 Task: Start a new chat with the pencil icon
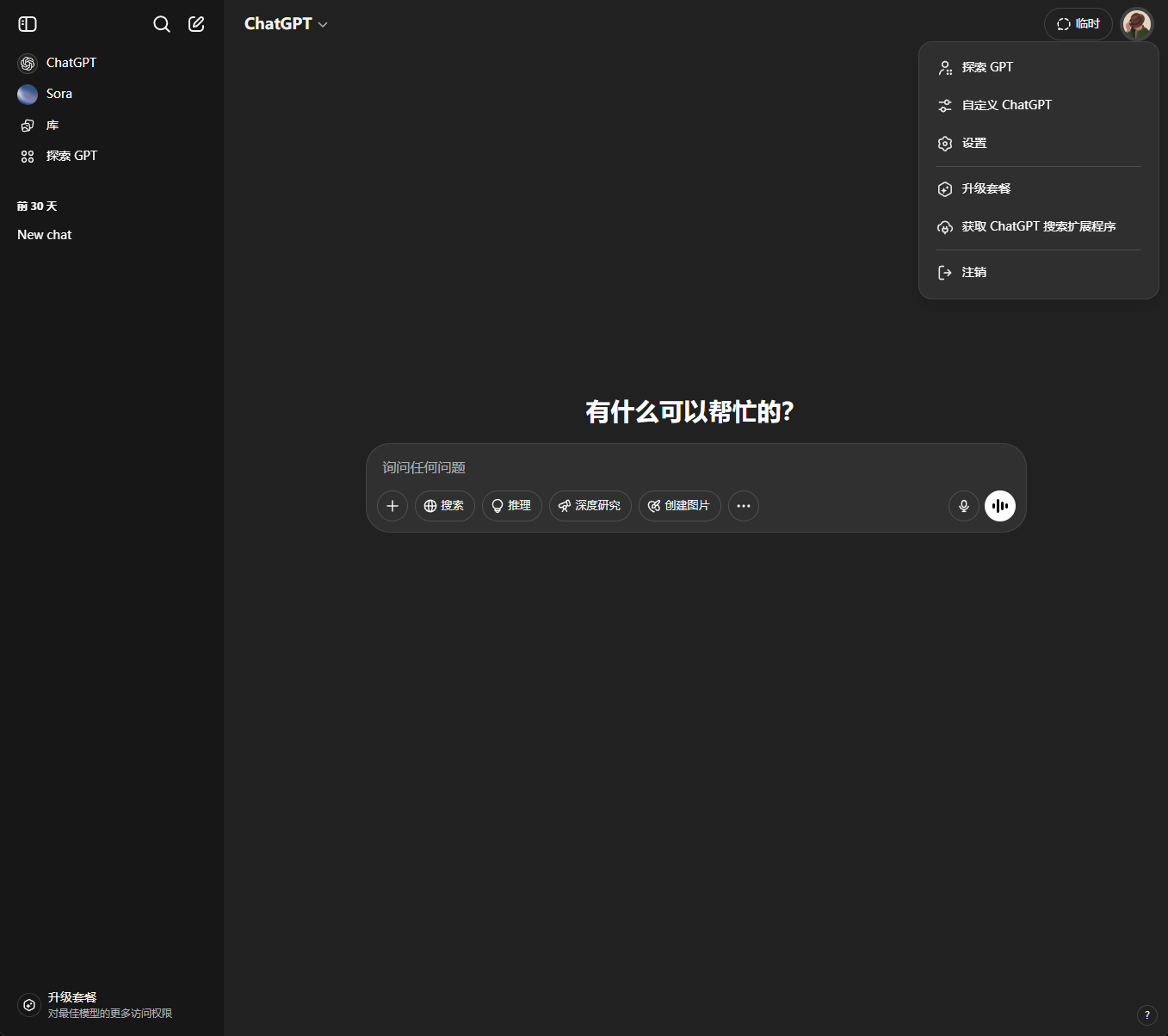coord(196,24)
